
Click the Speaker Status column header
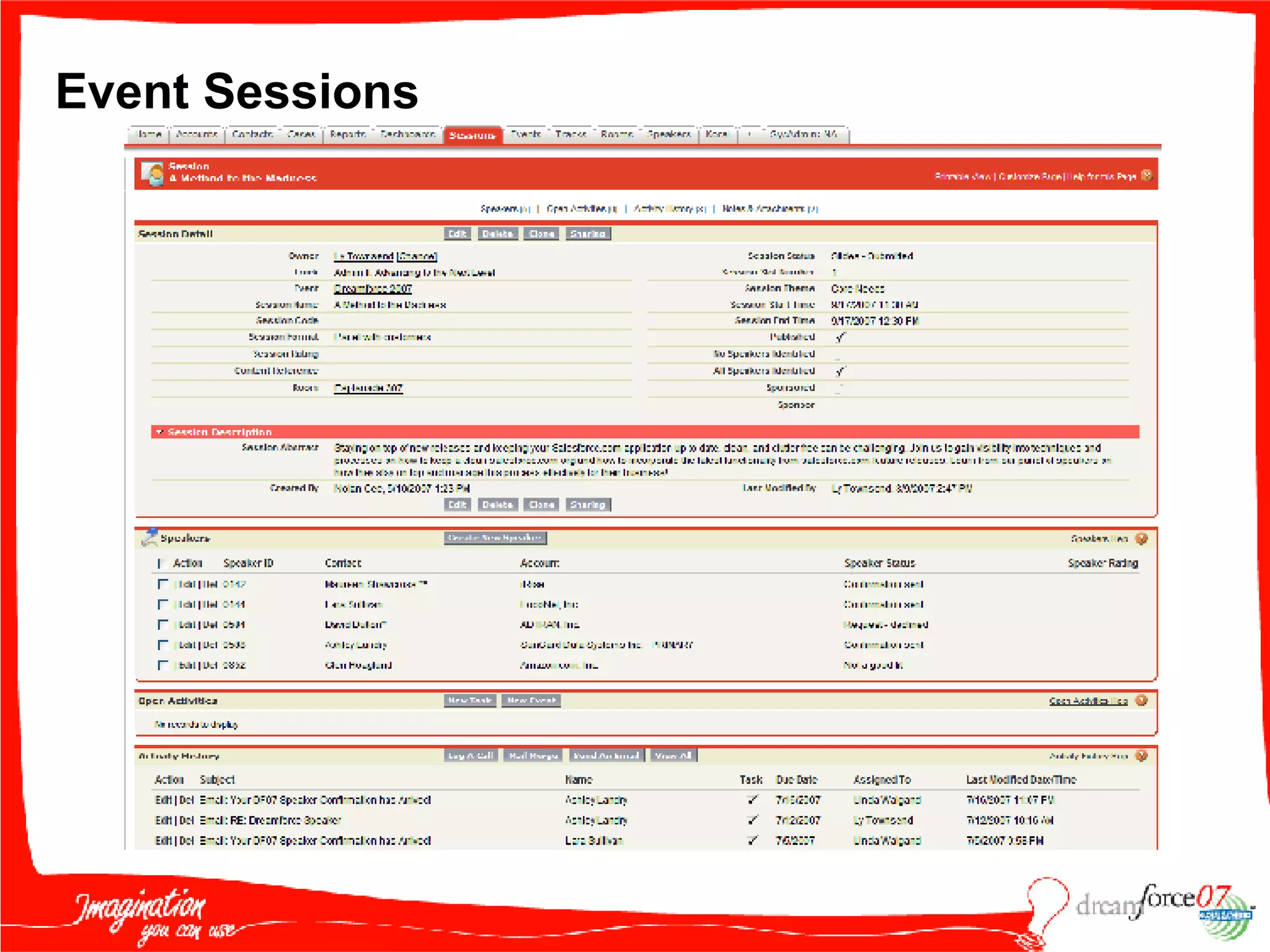879,563
